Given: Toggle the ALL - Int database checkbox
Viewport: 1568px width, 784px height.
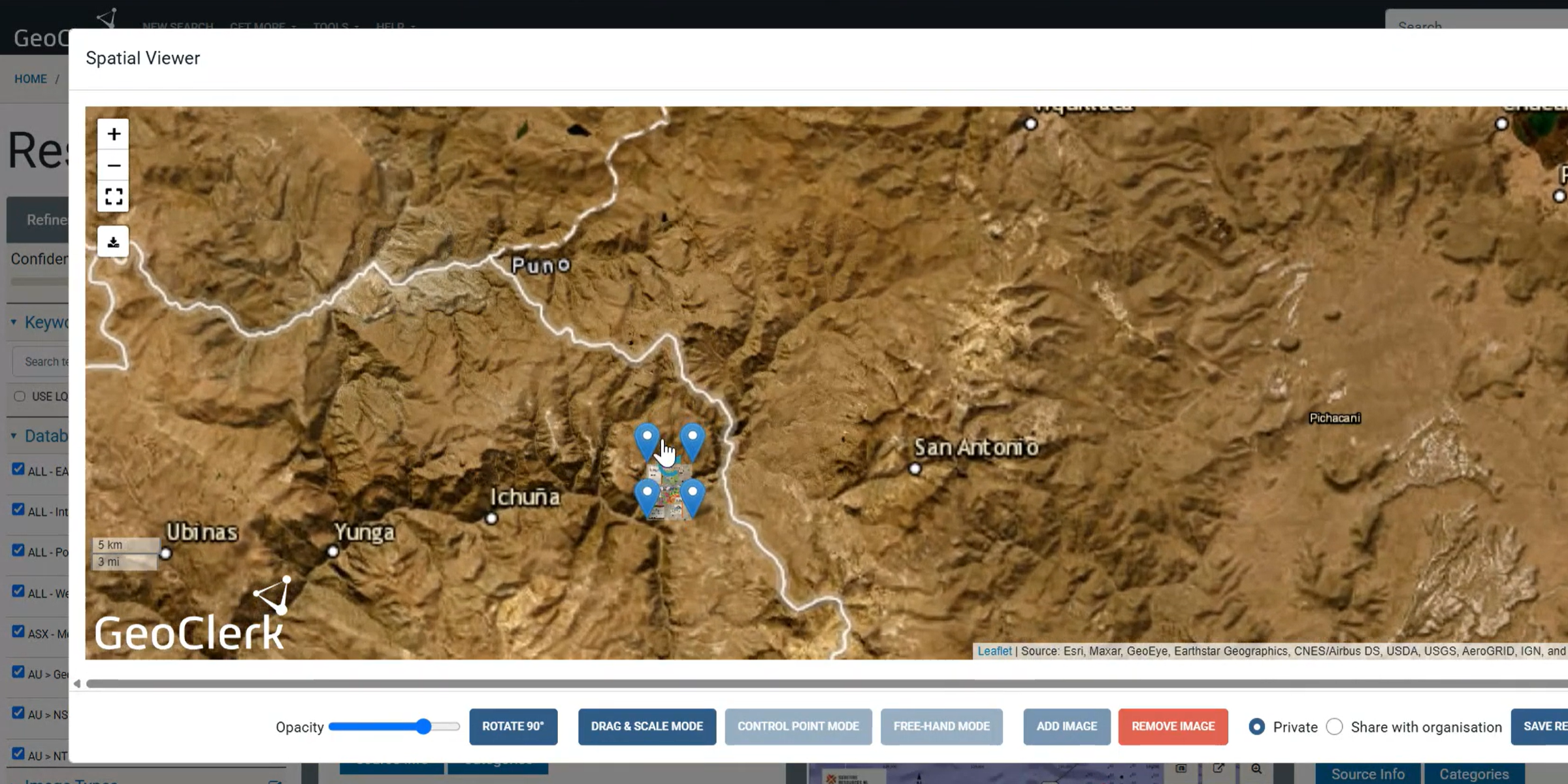Looking at the screenshot, I should 18,510.
